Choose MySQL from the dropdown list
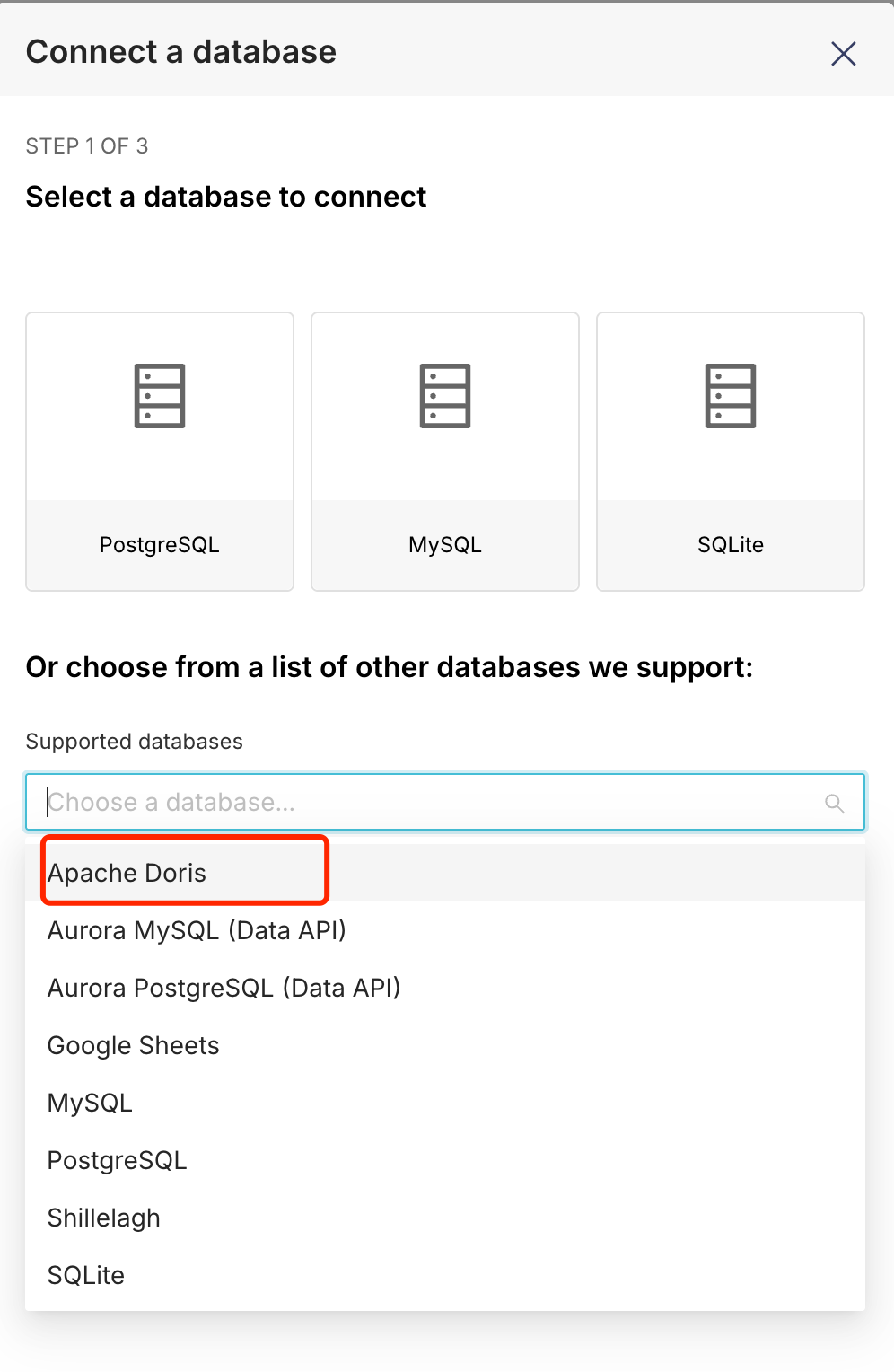 (90, 1103)
